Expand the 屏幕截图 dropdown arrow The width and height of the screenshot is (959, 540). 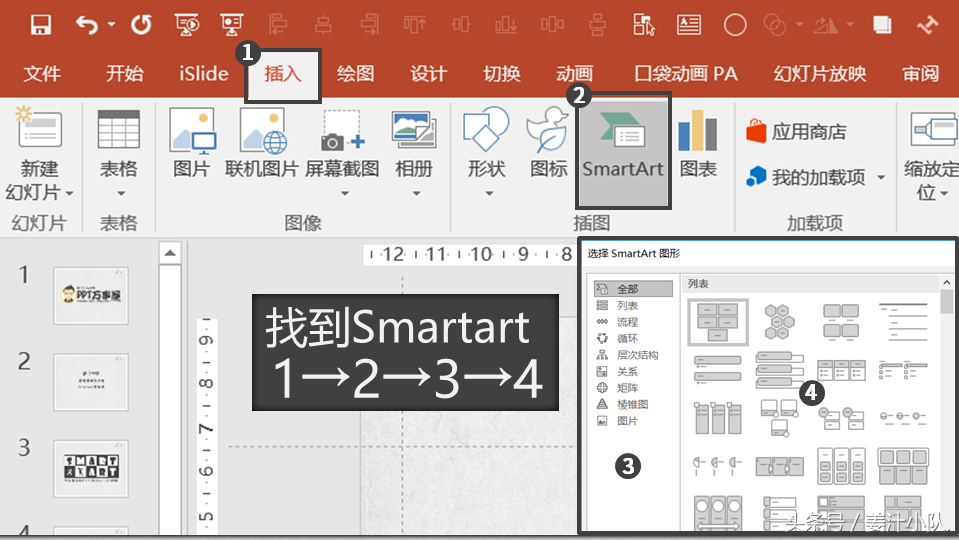pos(345,193)
